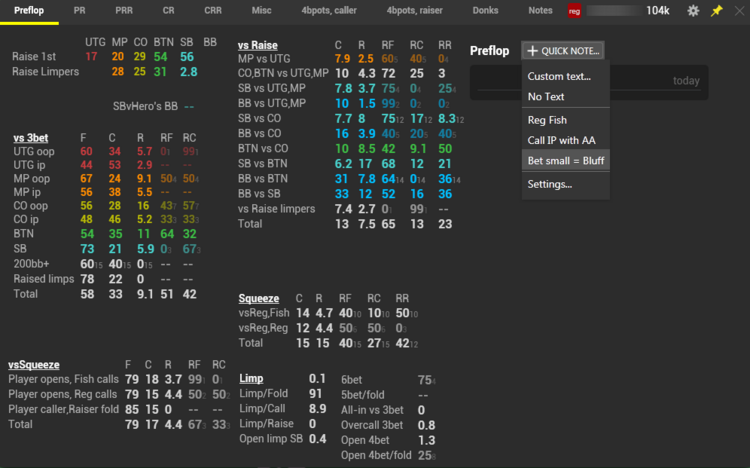Switch to 4bpots, raiser tab
Image resolution: width=750 pixels, height=468 pixels.
pos(415,10)
